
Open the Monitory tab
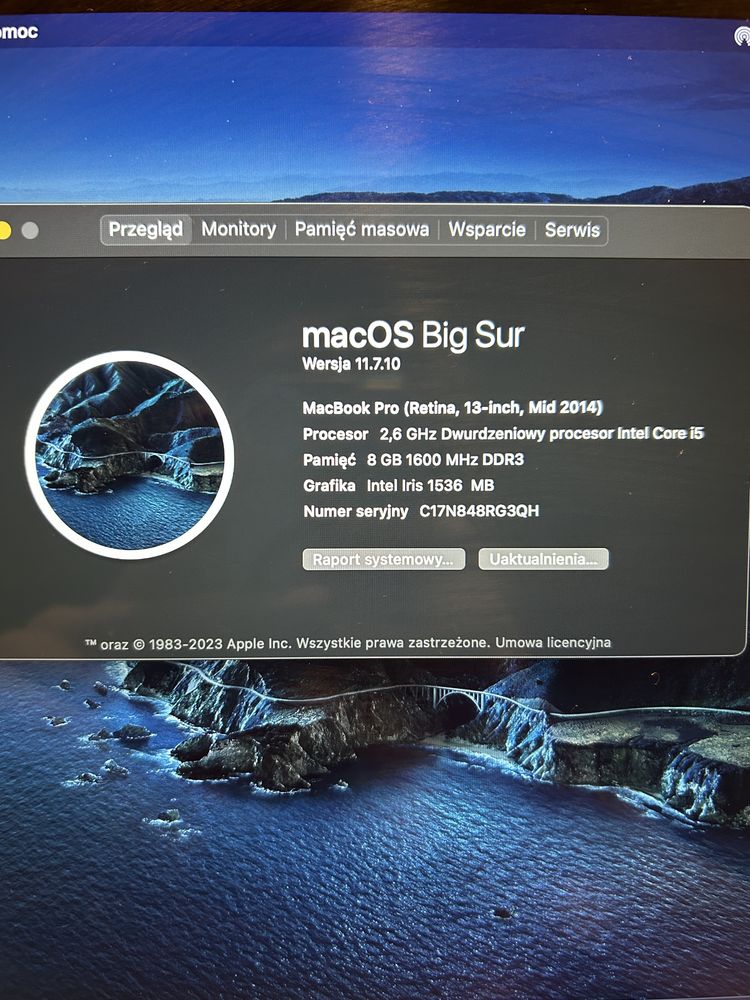point(239,230)
